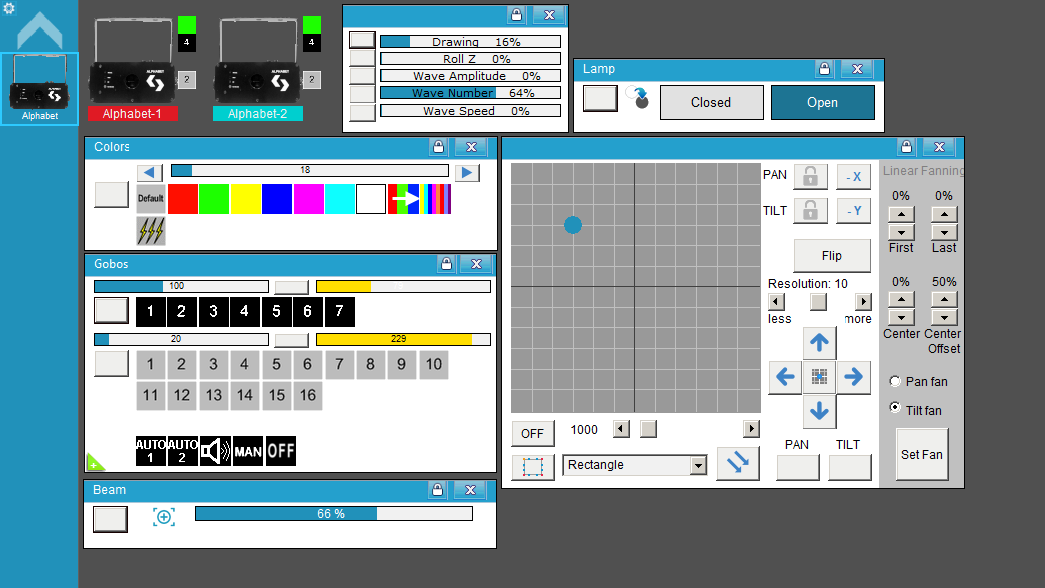Open the settings gear icon

click(9, 8)
